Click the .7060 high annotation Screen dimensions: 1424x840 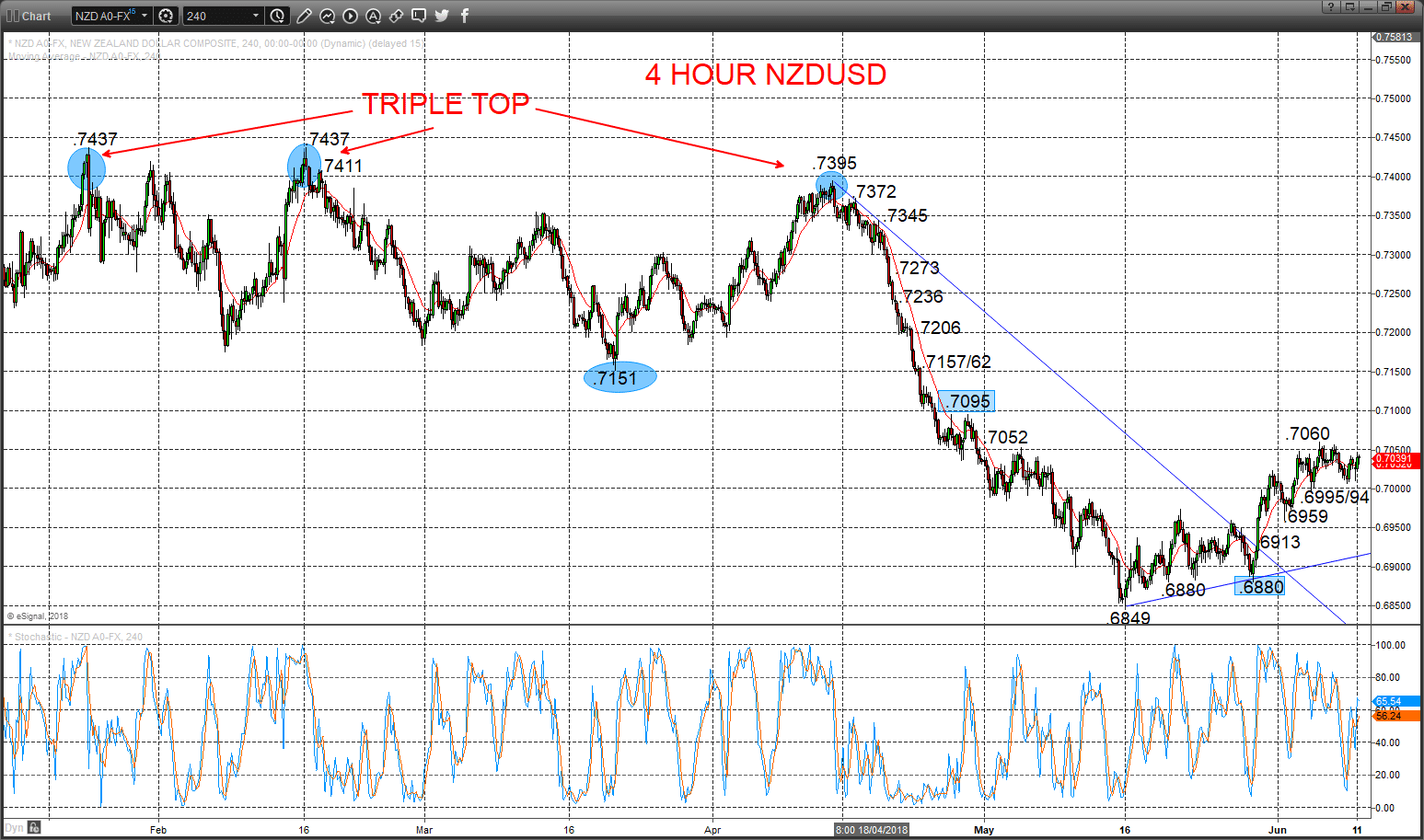(1308, 433)
